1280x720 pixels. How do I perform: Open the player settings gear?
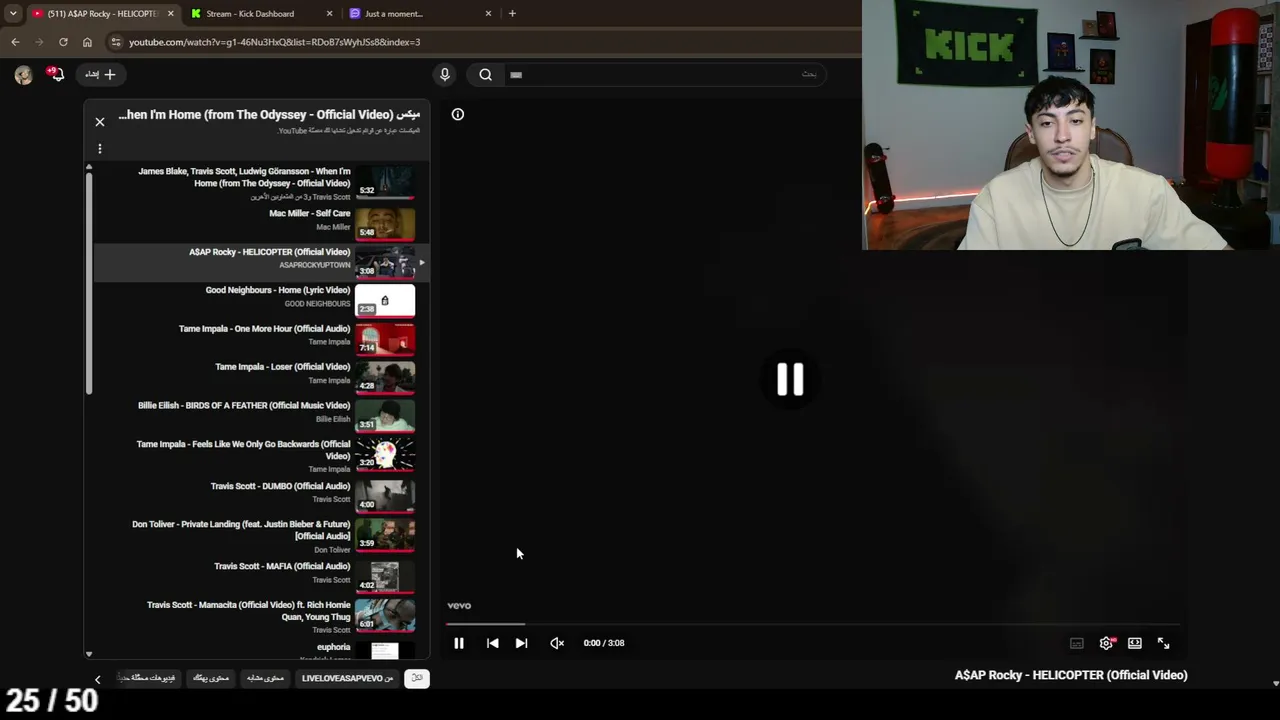pos(1106,644)
